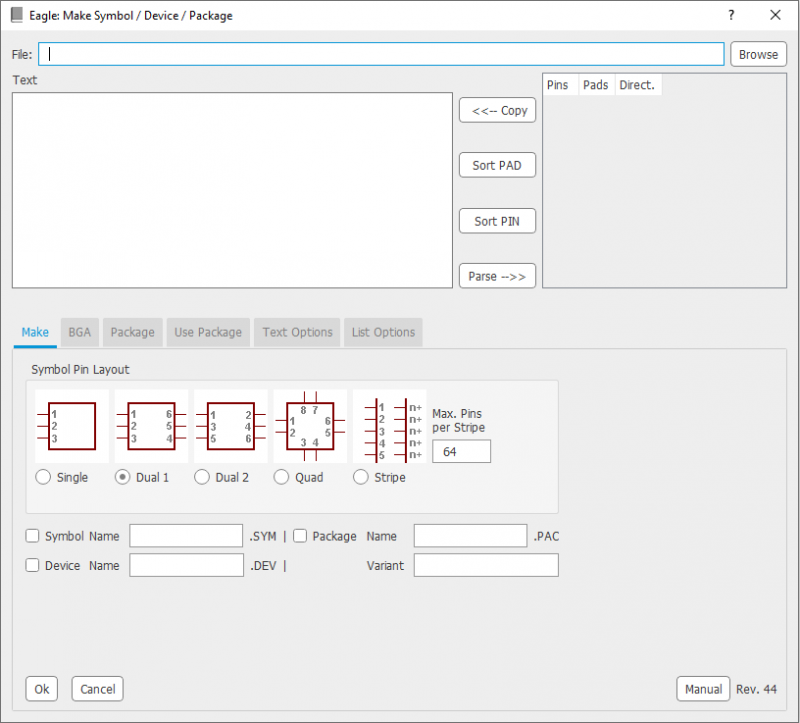
Task: Click the Rev. 44 label
Action: point(756,689)
